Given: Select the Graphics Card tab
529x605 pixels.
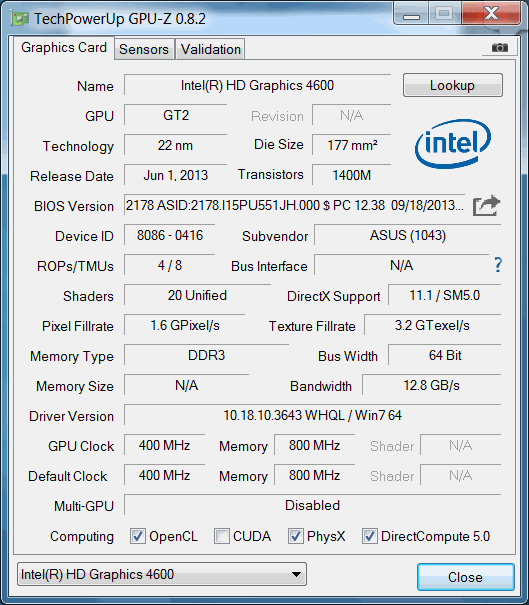Looking at the screenshot, I should 64,47.
